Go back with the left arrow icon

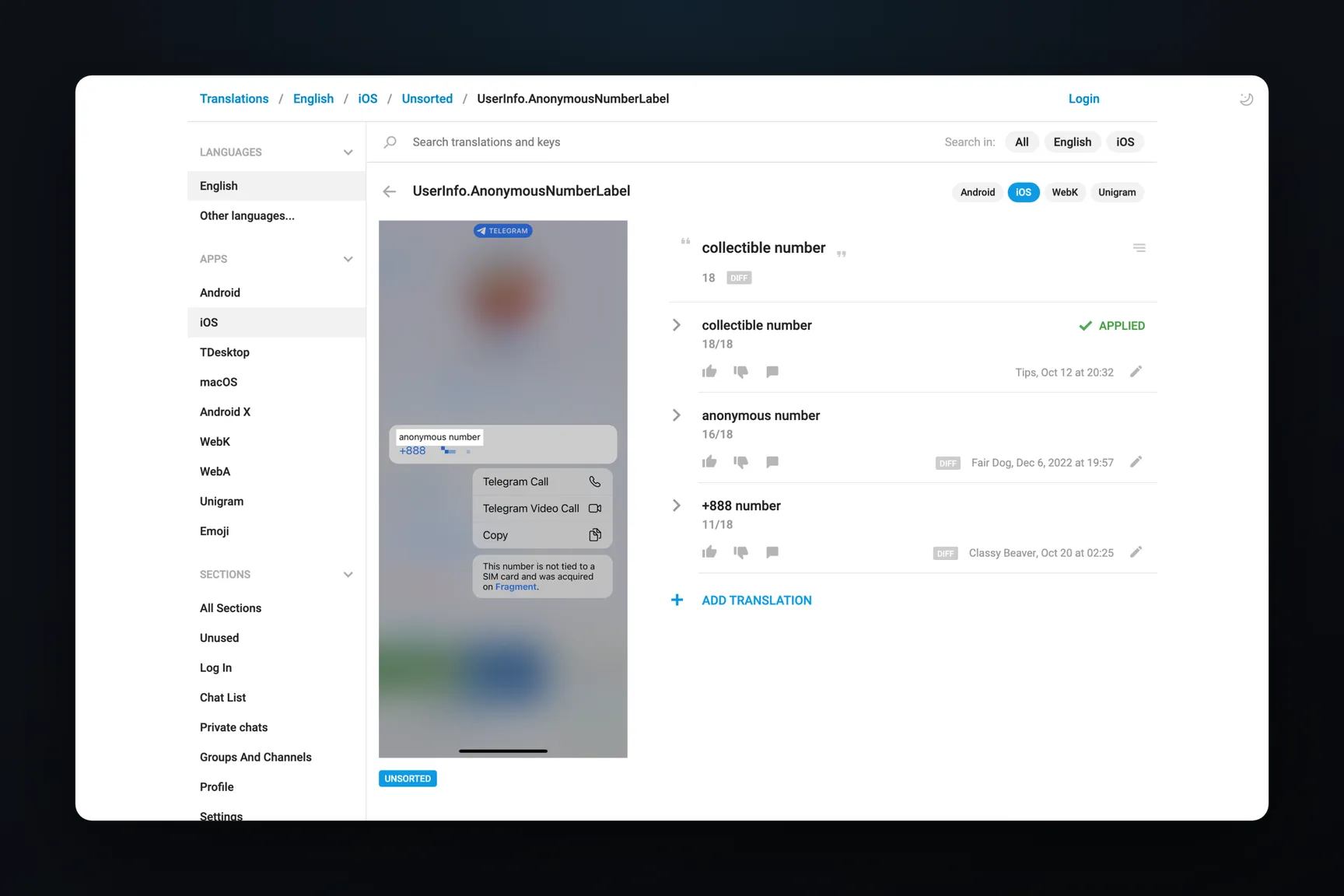point(389,191)
